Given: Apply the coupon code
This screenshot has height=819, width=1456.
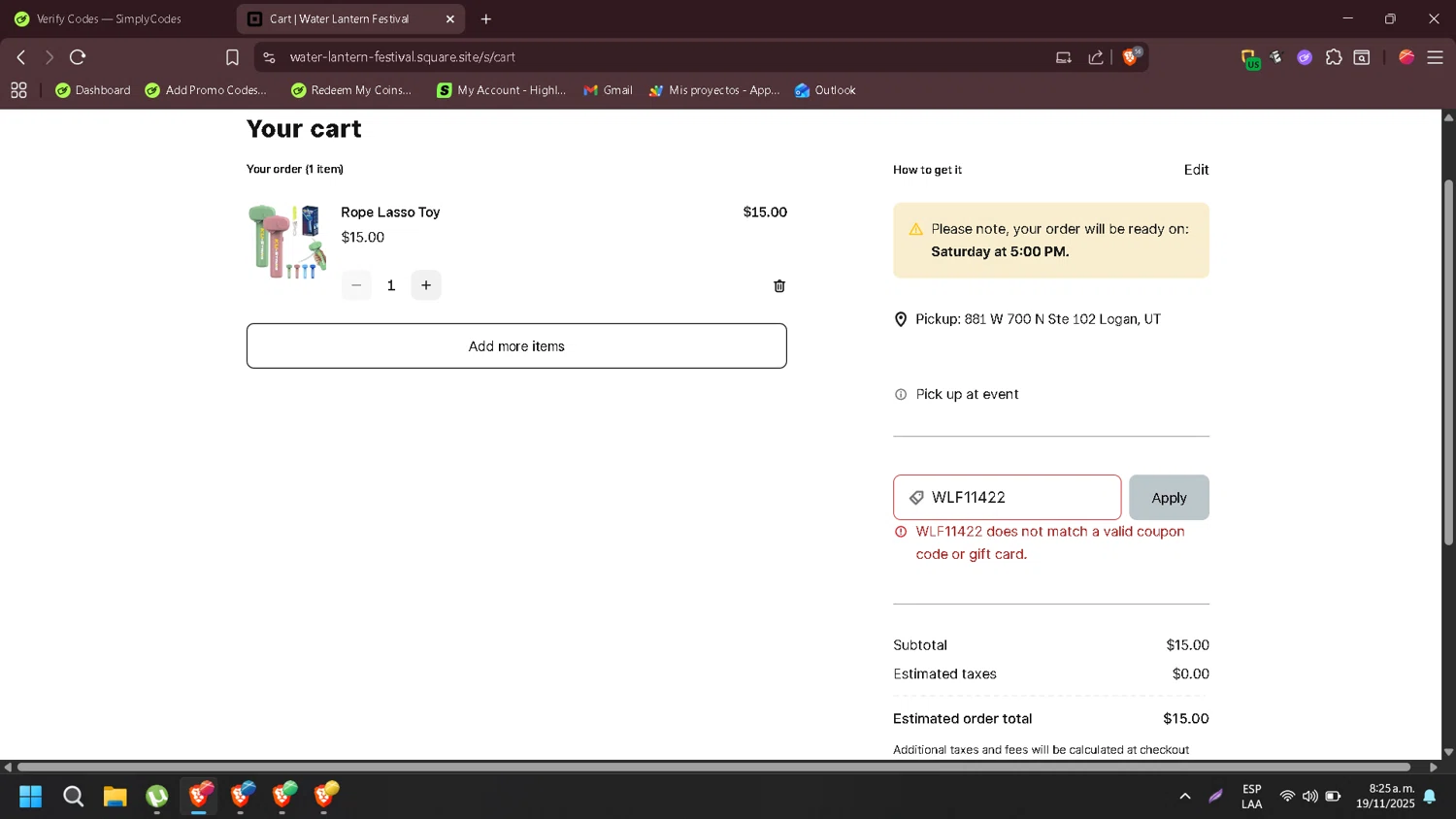Looking at the screenshot, I should (x=1169, y=498).
